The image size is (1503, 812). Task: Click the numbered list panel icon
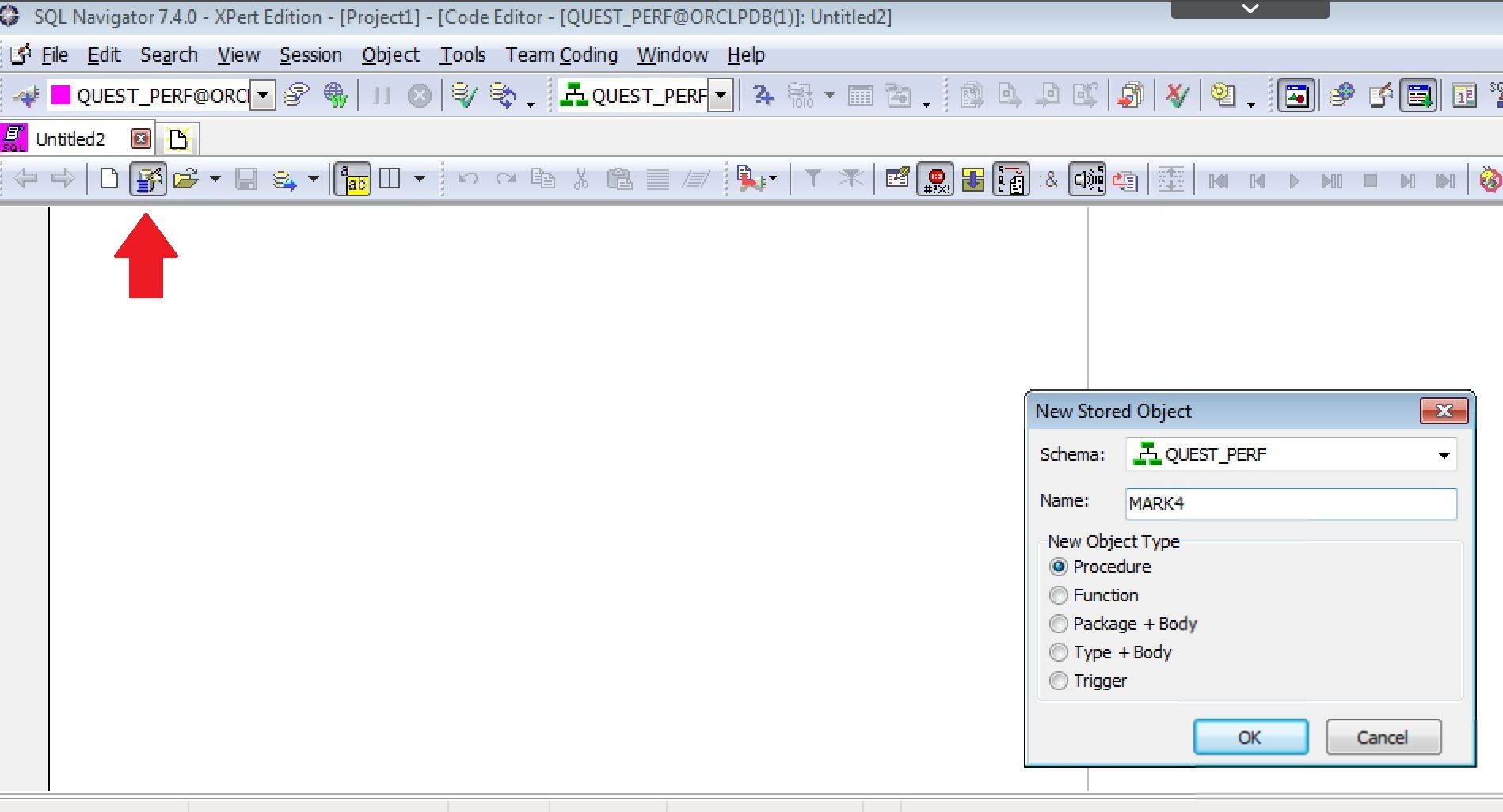click(1463, 96)
